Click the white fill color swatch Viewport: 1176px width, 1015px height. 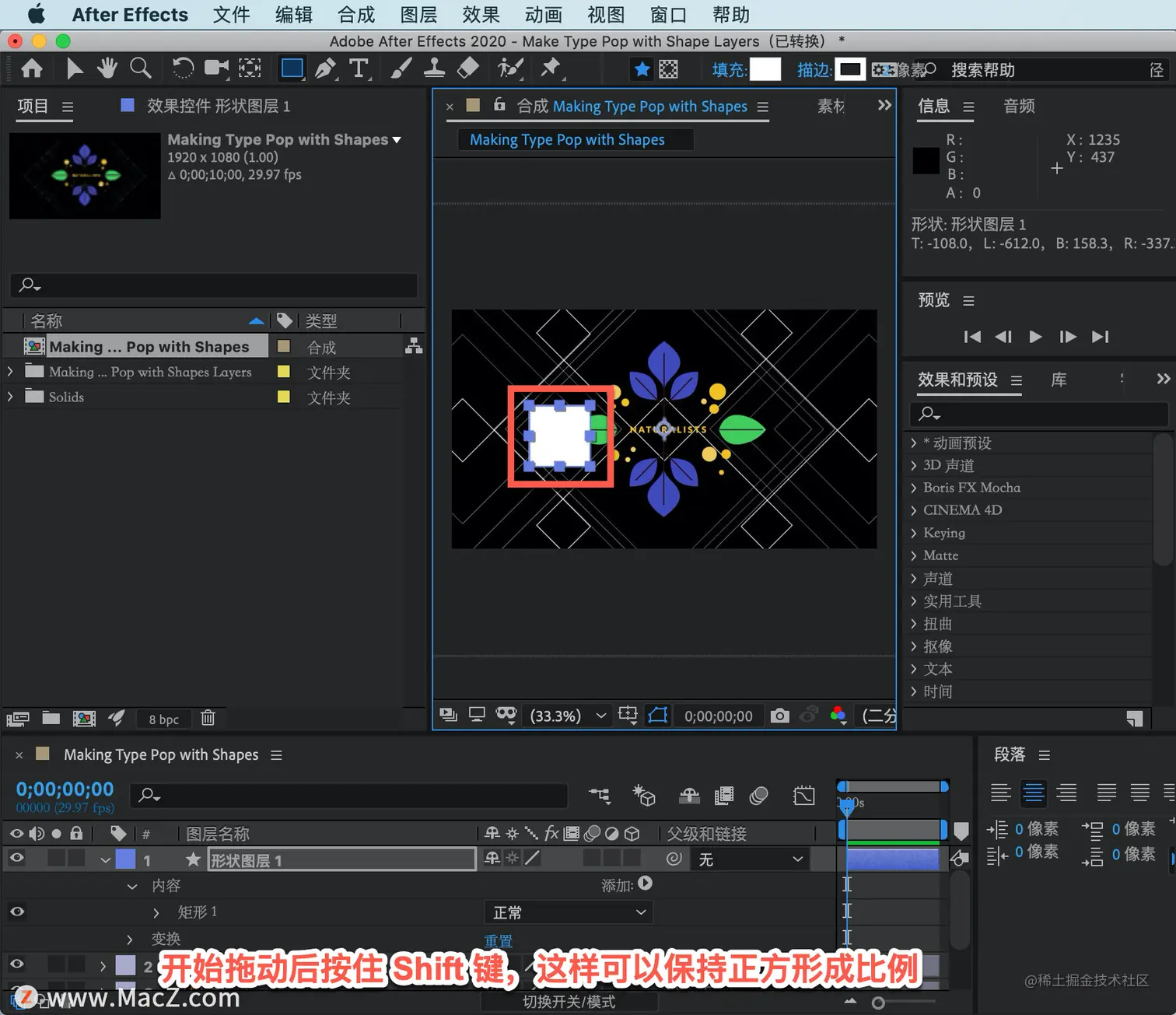(765, 69)
